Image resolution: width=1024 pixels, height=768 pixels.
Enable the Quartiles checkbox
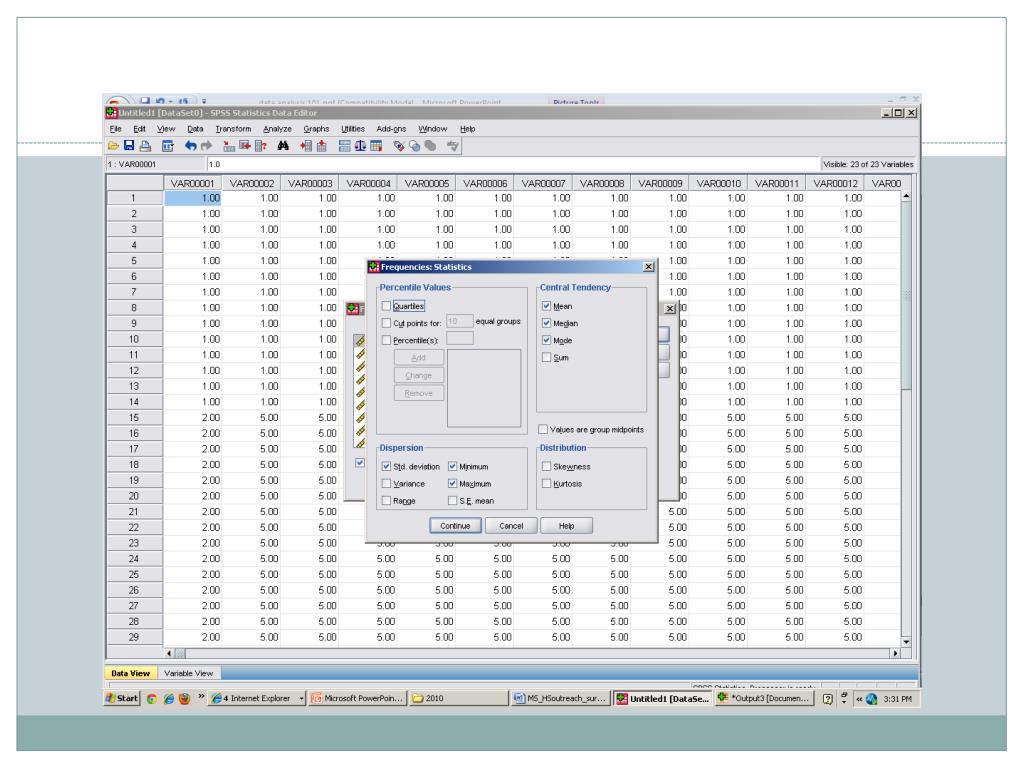coord(387,306)
